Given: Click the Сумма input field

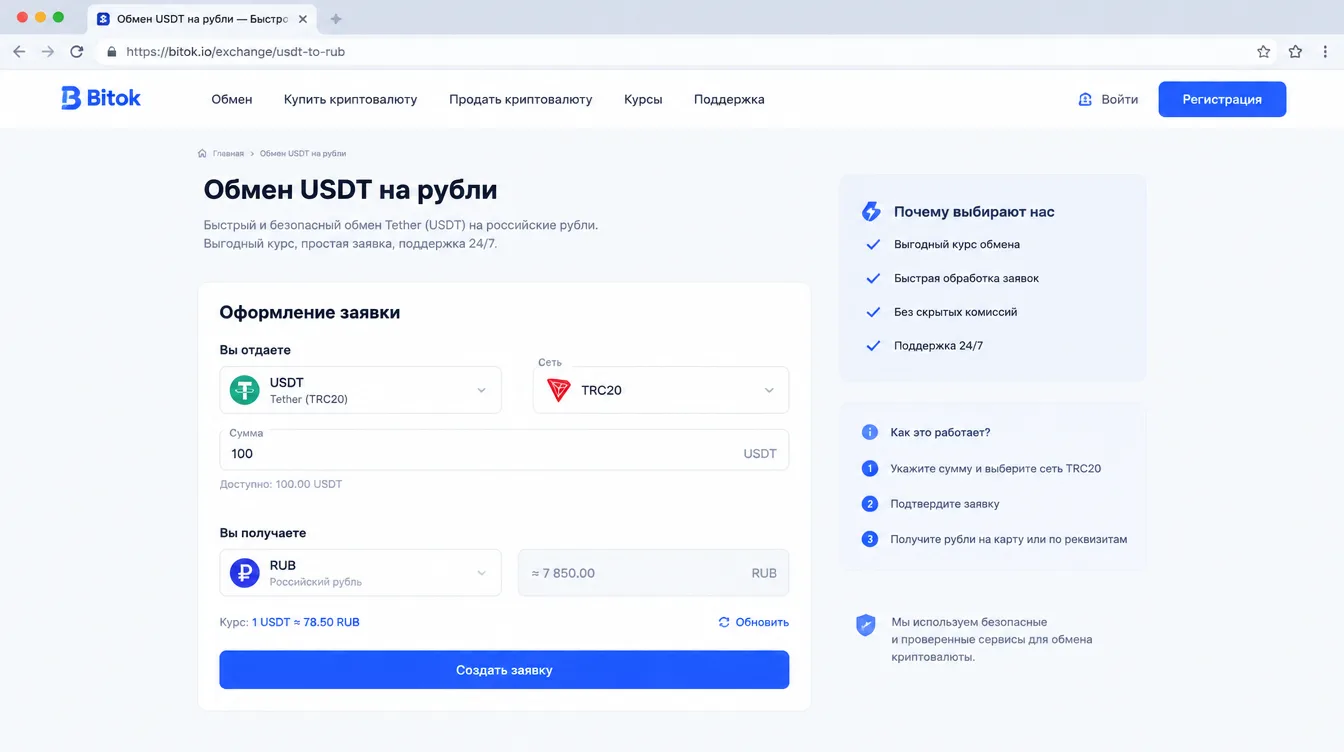Looking at the screenshot, I should coord(504,450).
